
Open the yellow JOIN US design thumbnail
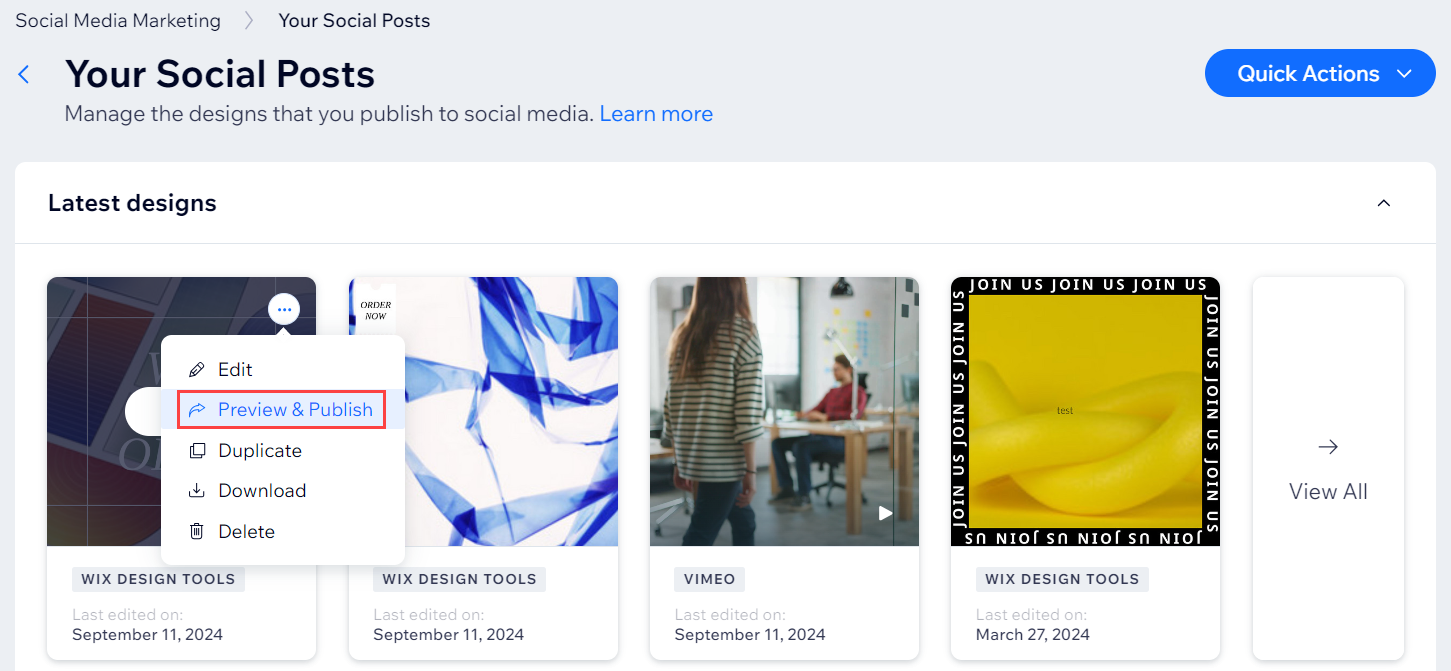click(1085, 412)
